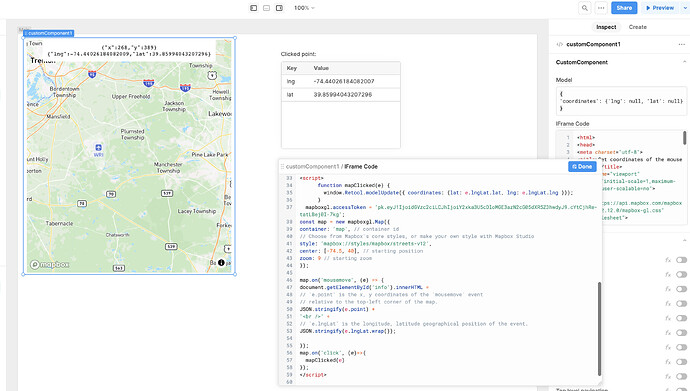Open the more options menu beside Share
690x391 pixels.
click(x=601, y=8)
